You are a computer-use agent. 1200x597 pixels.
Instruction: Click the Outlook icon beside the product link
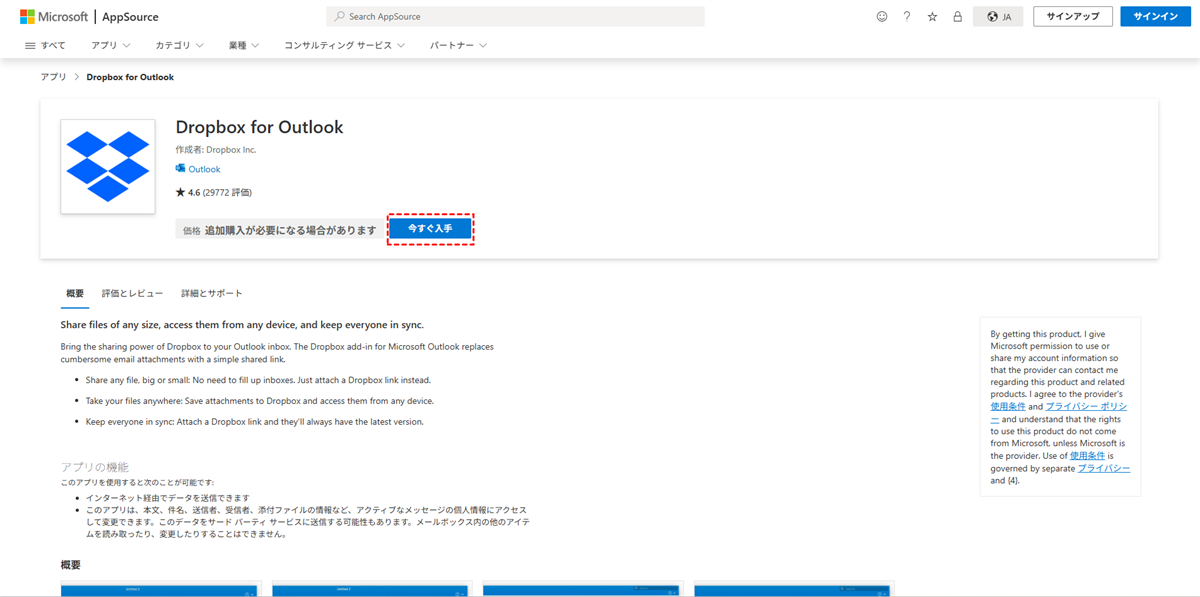(180, 169)
